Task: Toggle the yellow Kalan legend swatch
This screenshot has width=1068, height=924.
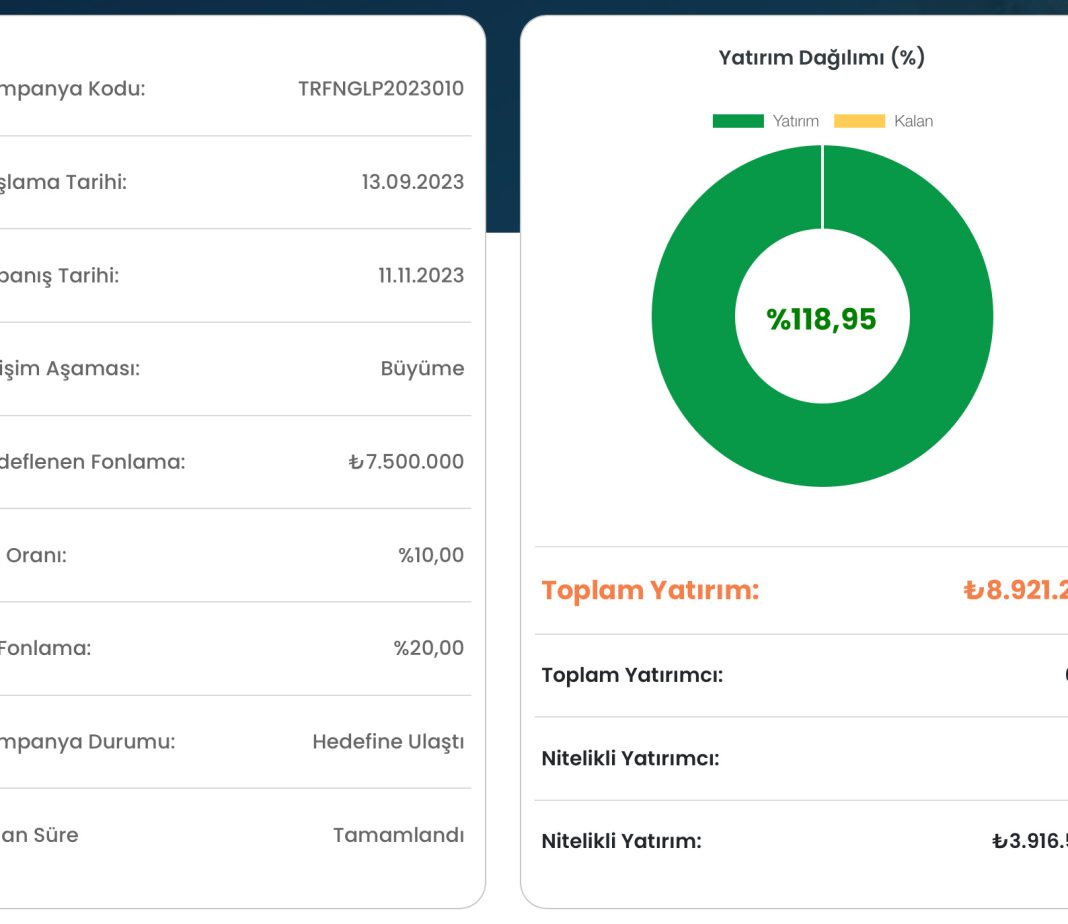Action: click(859, 121)
